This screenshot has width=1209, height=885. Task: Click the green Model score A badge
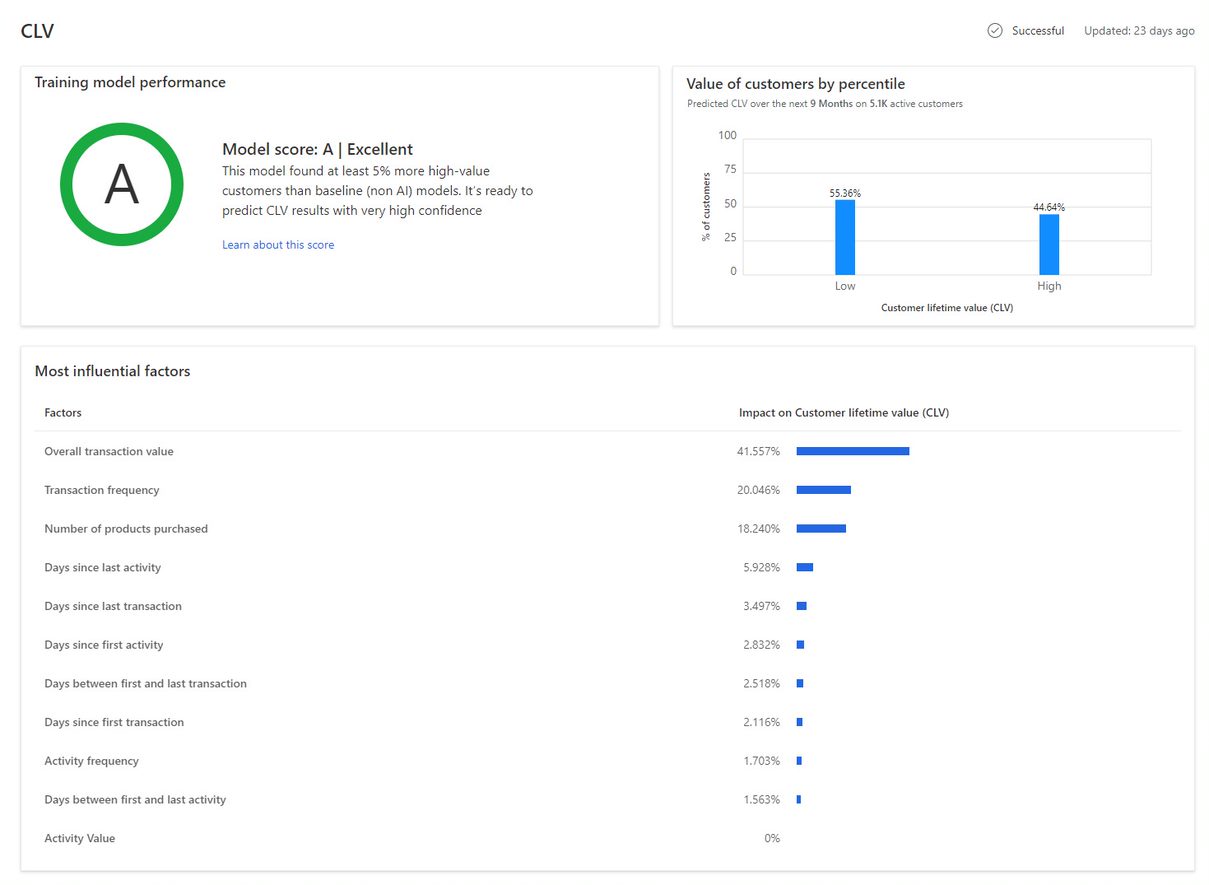(121, 184)
